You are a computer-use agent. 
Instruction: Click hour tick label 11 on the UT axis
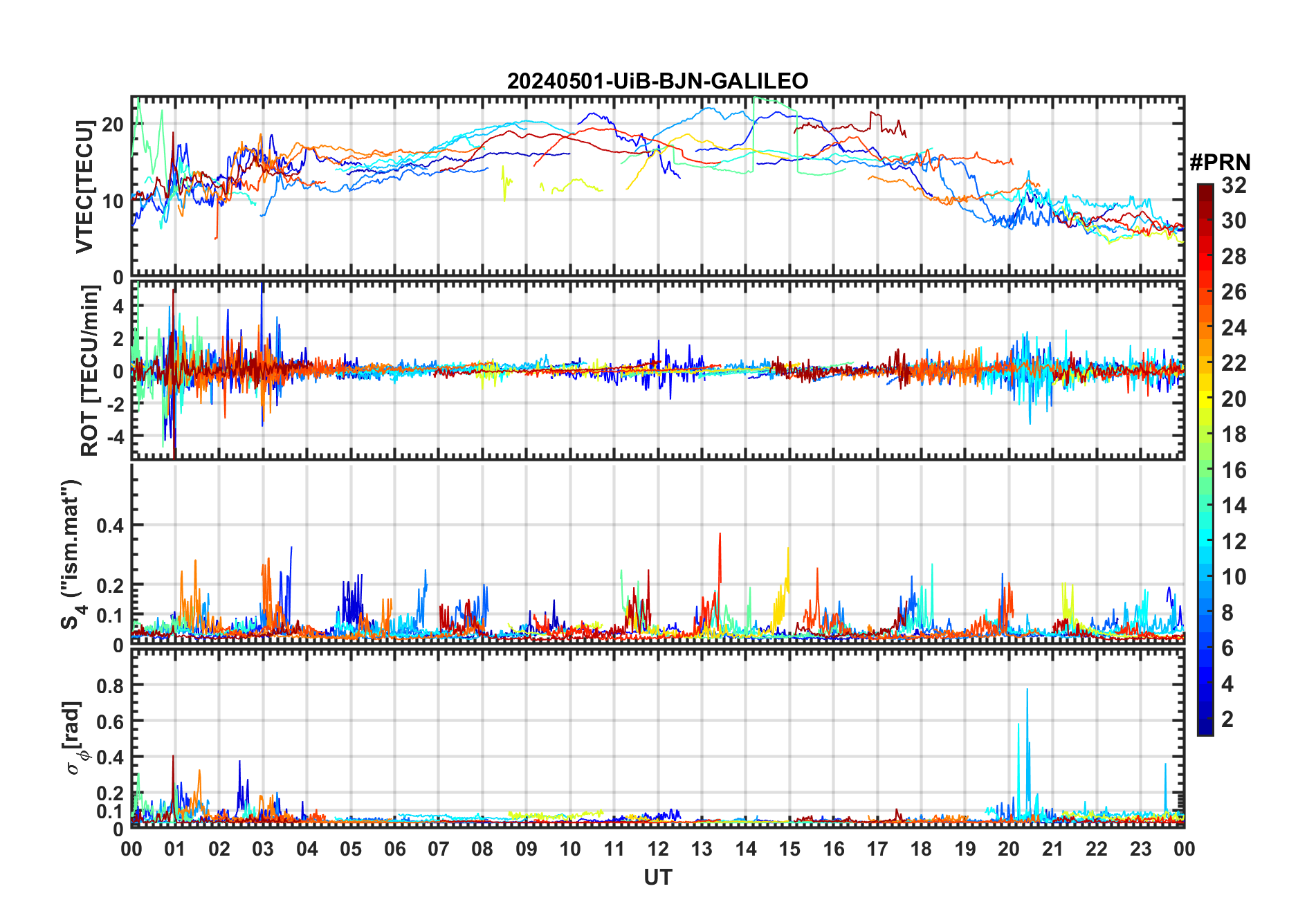(614, 849)
